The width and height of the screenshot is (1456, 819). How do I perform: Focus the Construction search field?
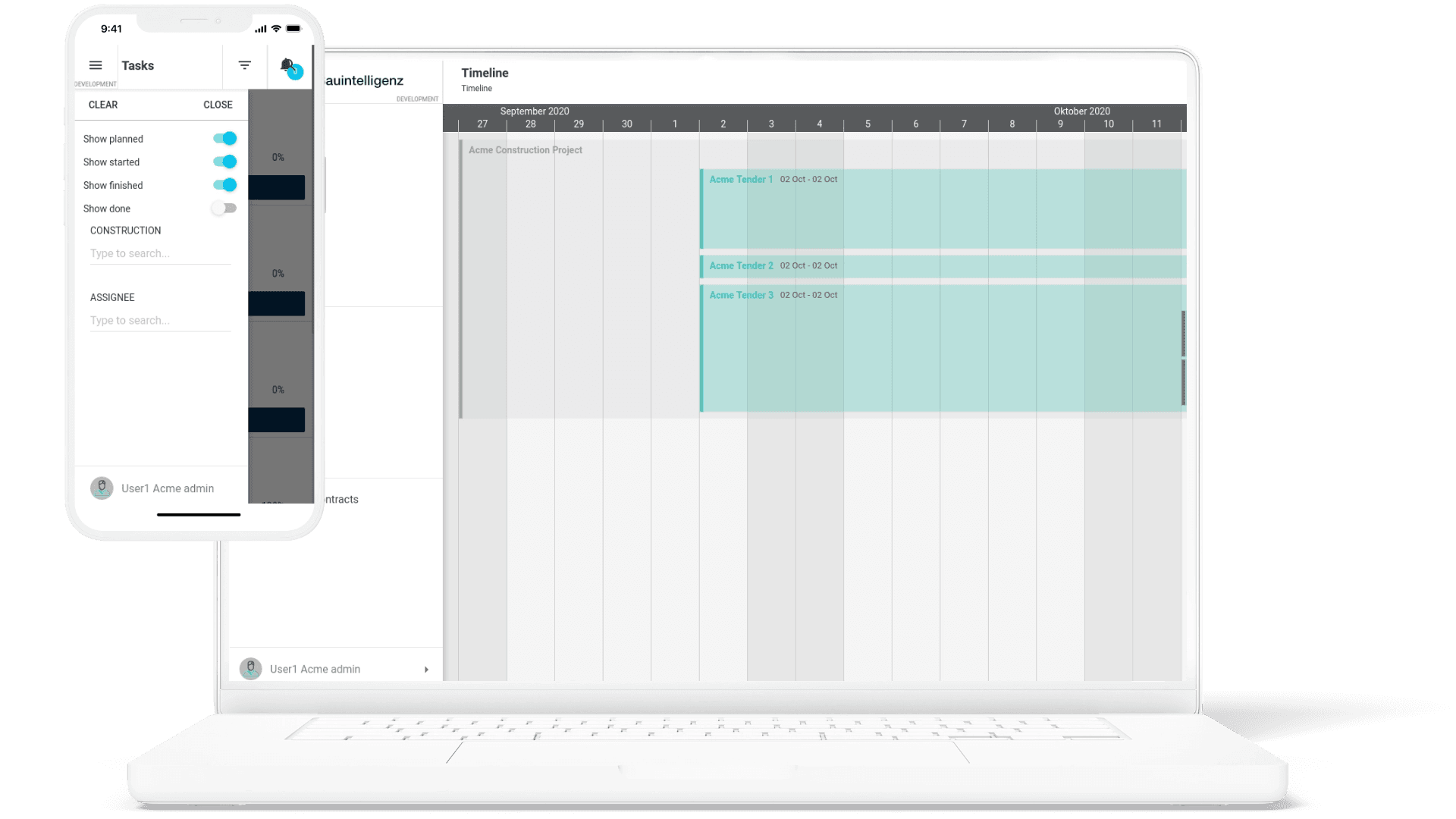click(x=159, y=253)
